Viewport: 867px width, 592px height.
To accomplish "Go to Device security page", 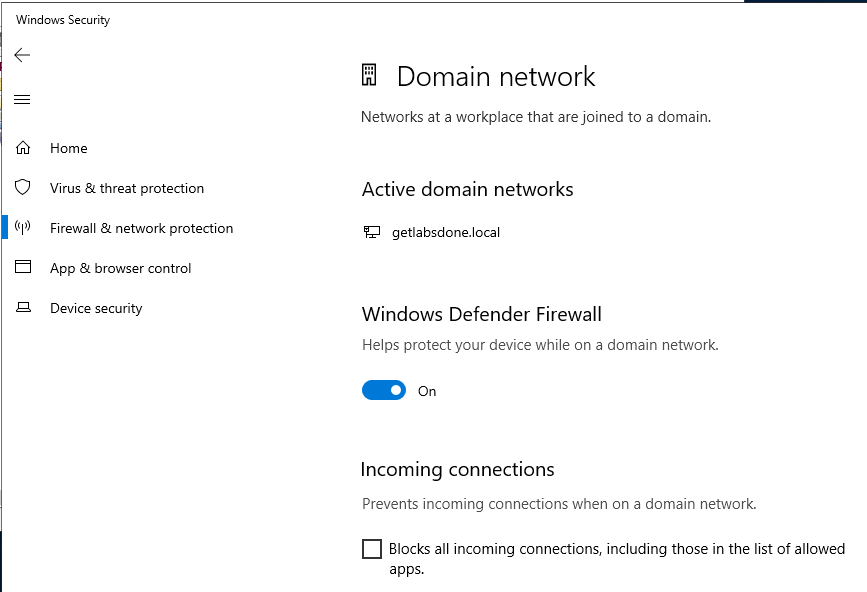I will coord(96,308).
